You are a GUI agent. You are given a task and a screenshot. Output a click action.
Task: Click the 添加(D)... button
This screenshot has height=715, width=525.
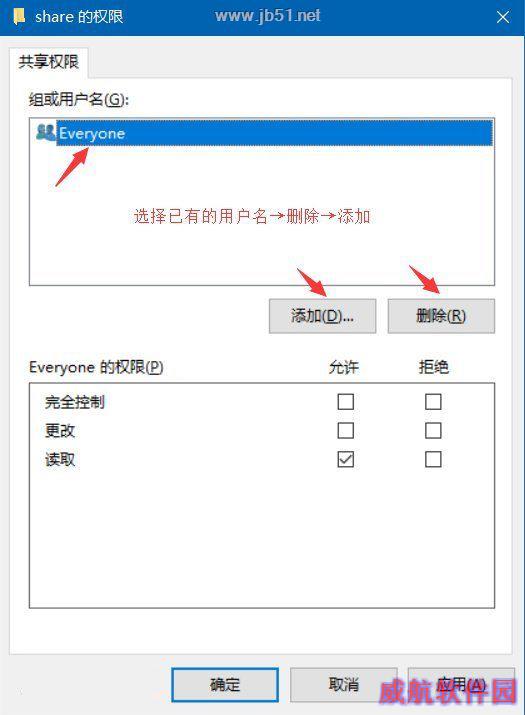[x=322, y=316]
